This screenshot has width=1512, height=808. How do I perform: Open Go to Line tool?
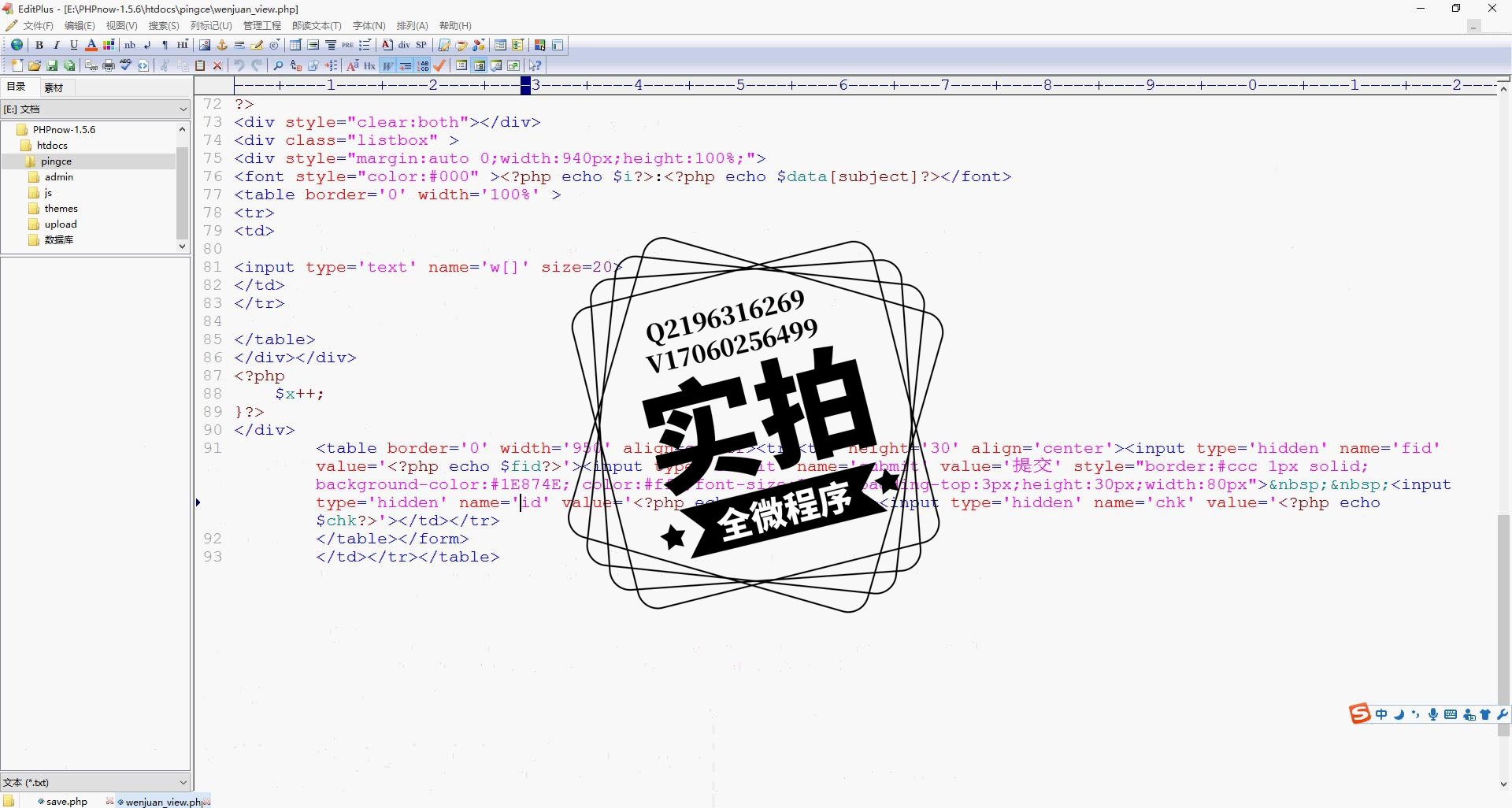tap(332, 65)
